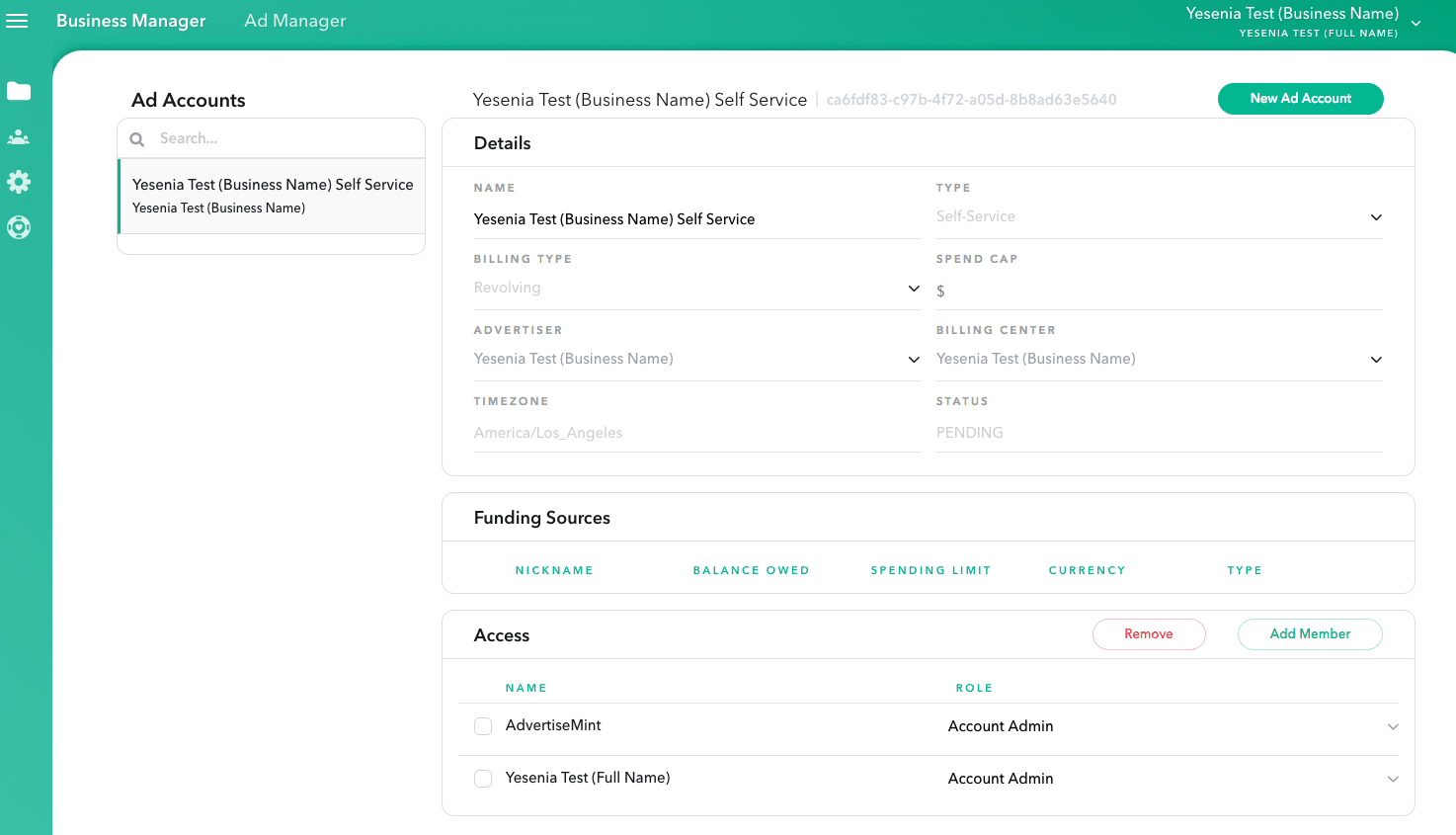Open the Billing Center dropdown
The image size is (1456, 835).
[x=1376, y=360]
